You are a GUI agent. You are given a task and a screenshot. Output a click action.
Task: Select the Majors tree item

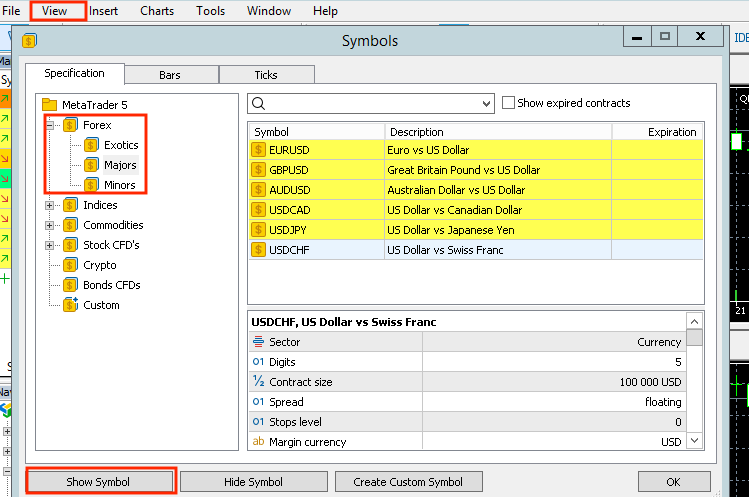click(120, 165)
